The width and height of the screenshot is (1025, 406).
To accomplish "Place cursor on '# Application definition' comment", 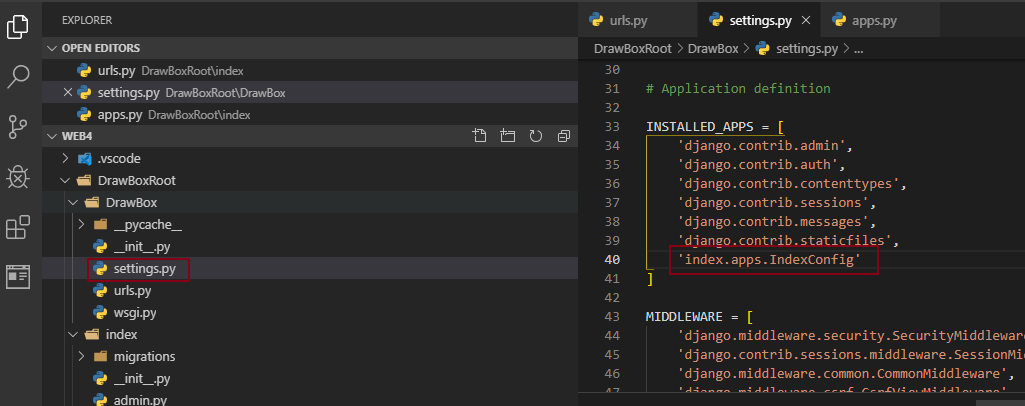I will (x=738, y=88).
